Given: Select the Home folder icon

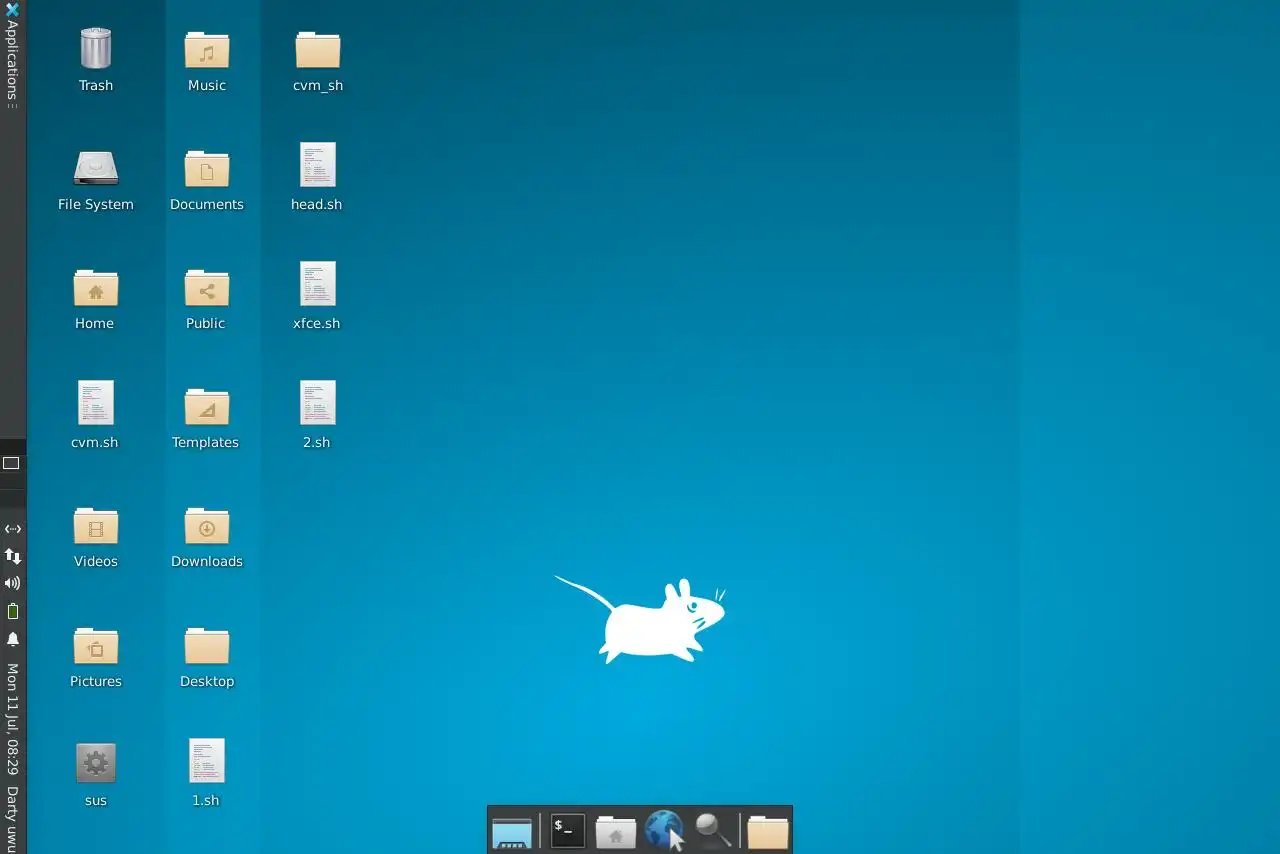Looking at the screenshot, I should coord(96,288).
